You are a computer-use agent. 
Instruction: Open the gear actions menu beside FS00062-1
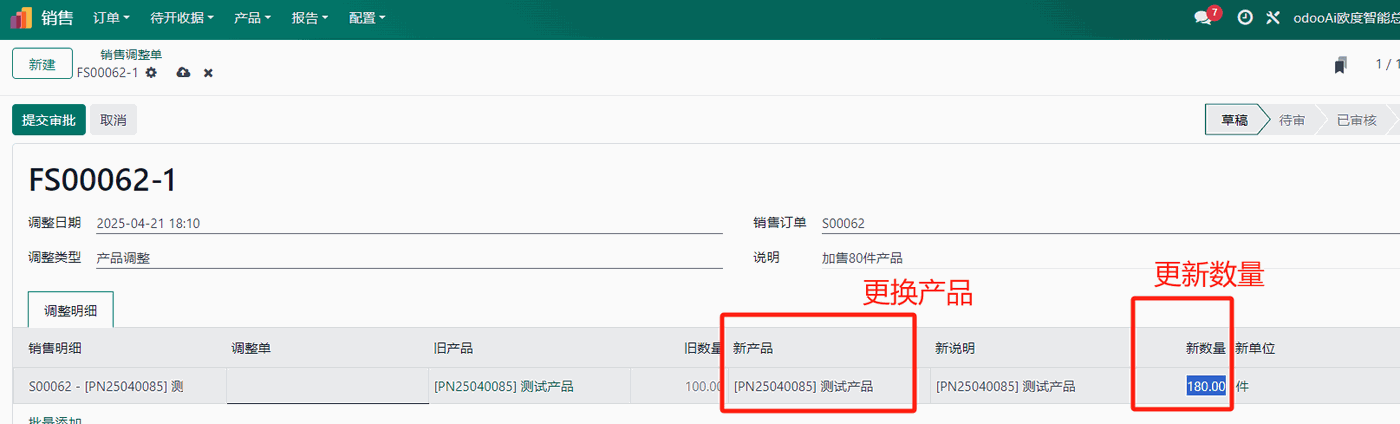point(151,72)
